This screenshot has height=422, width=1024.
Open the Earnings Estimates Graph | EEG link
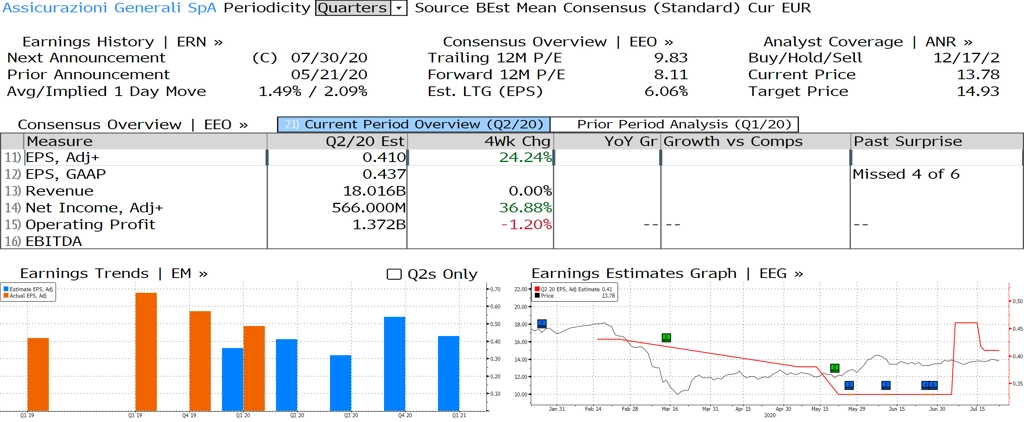[x=667, y=273]
